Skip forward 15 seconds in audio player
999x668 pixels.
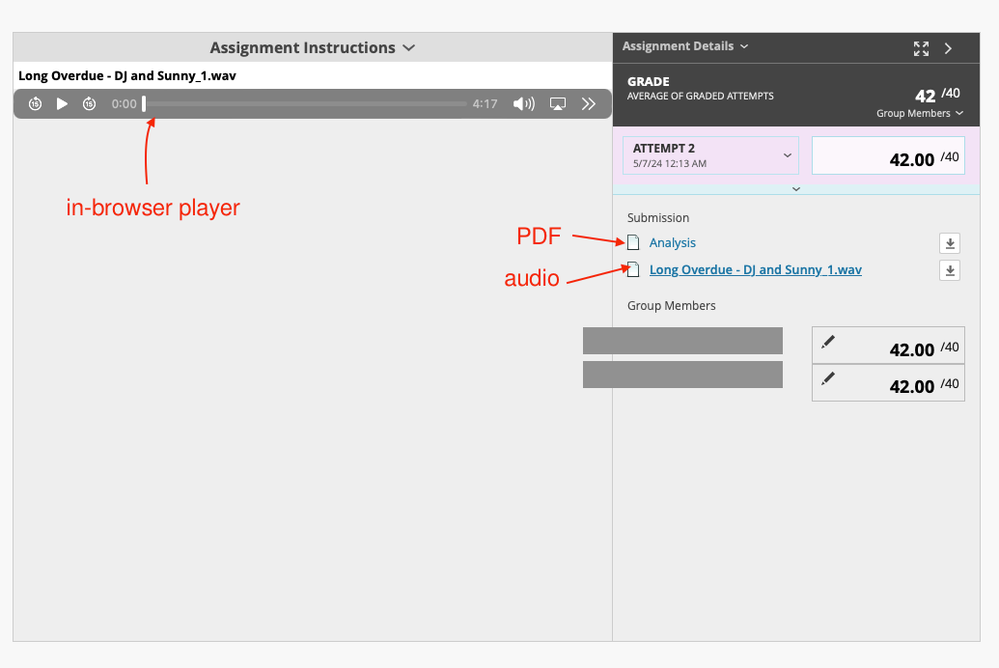point(89,104)
